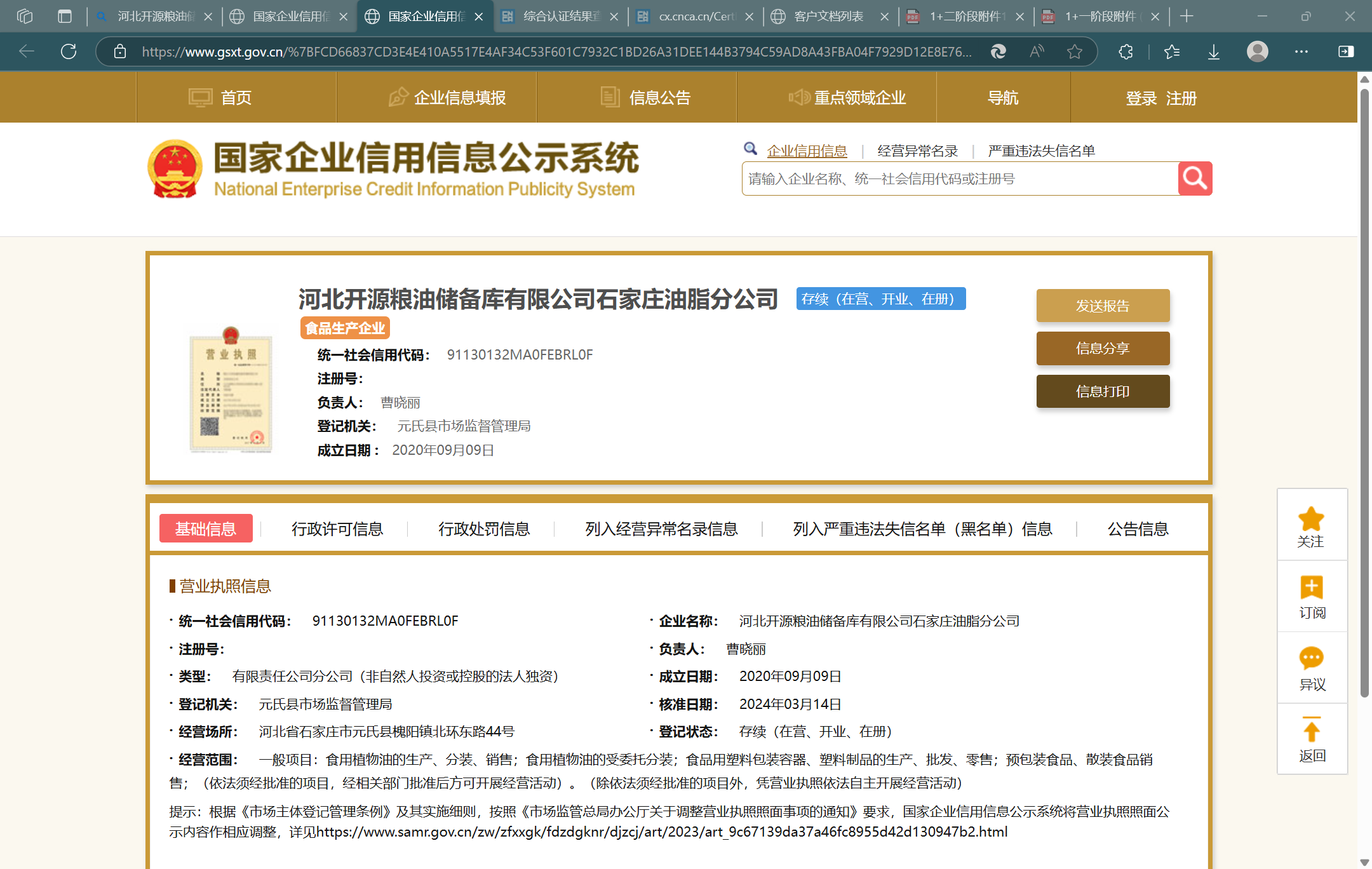Viewport: 1372px width, 869px height.
Task: Click the 信息分享 button
Action: click(1103, 348)
